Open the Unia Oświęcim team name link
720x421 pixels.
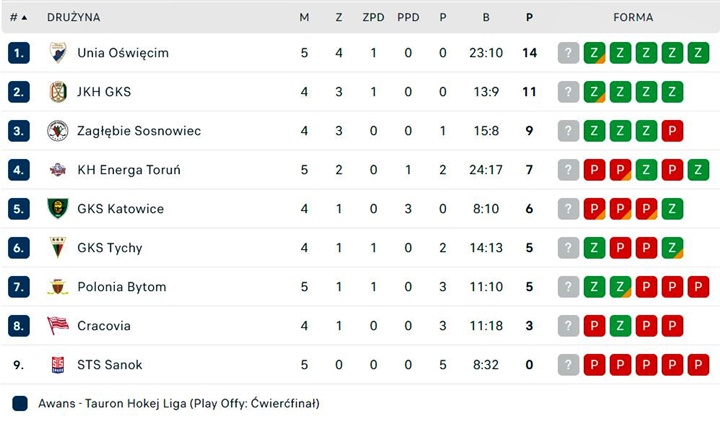[123, 53]
